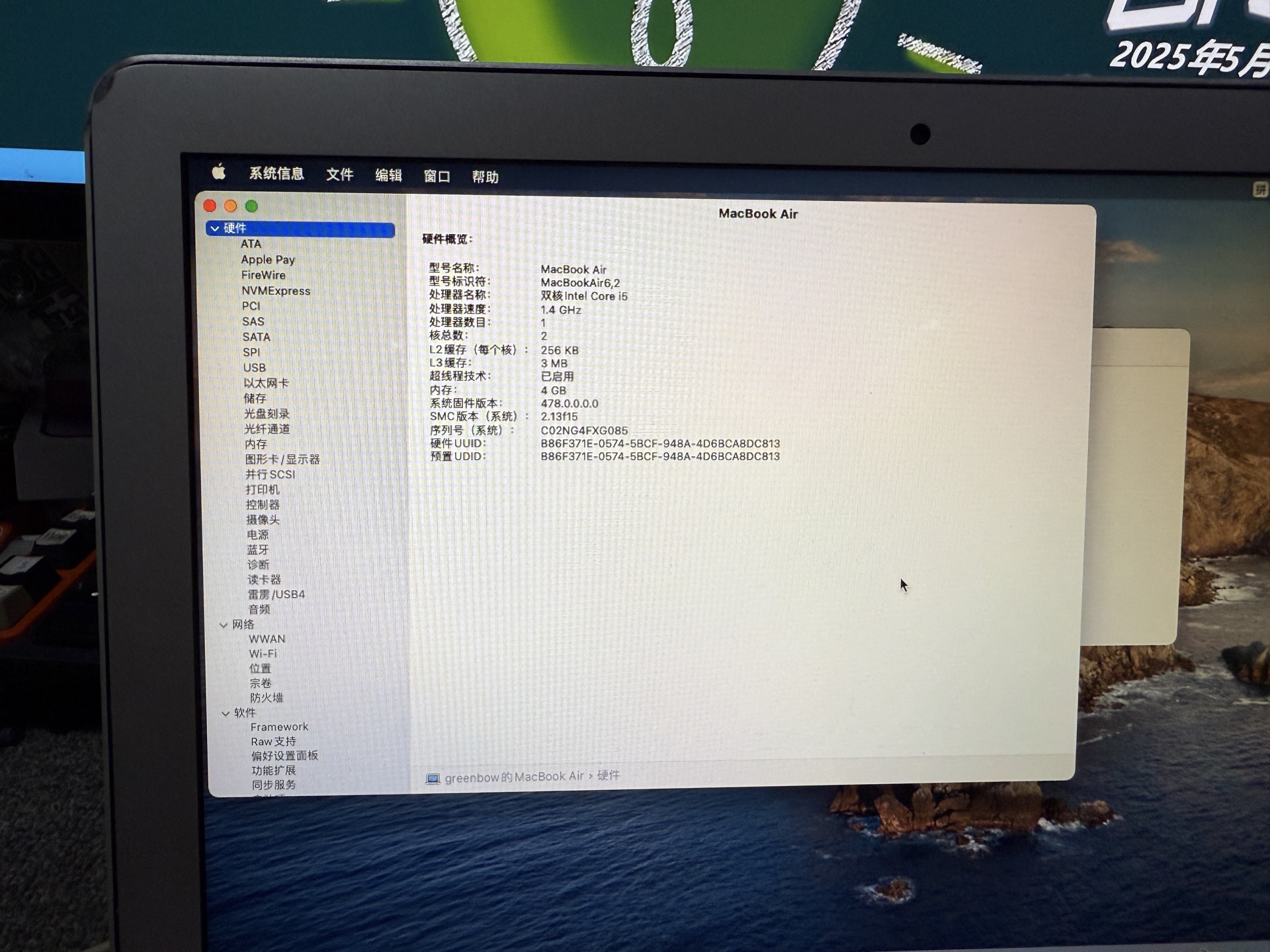Select 诊断 in the sidebar
The height and width of the screenshot is (952, 1270).
coord(259,565)
